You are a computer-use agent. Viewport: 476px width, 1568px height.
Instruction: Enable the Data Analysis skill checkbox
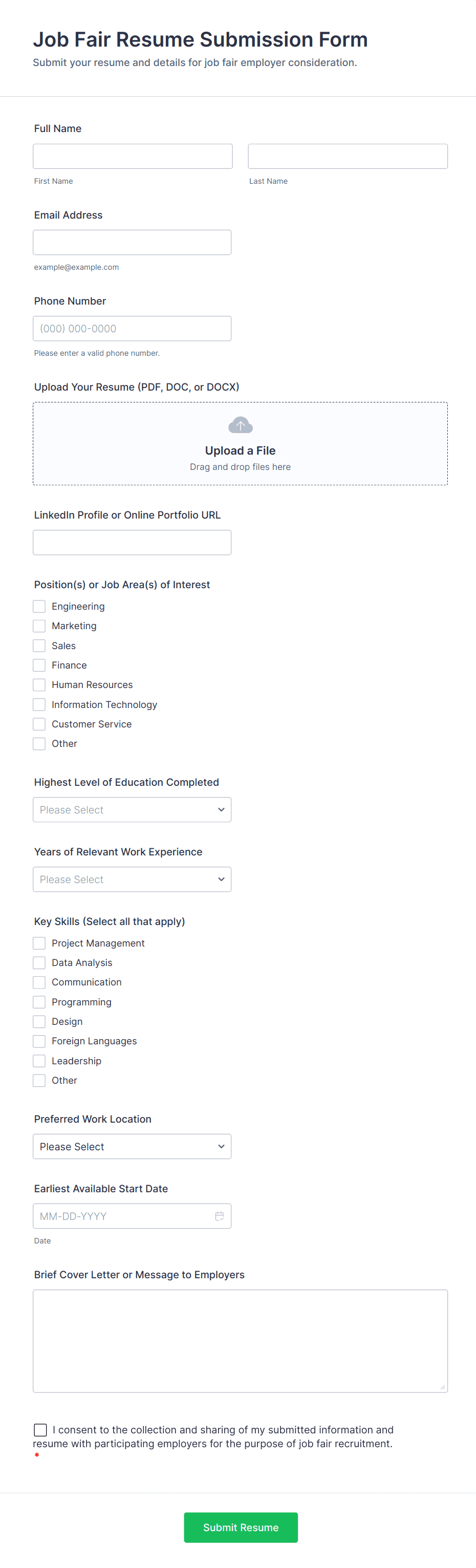[39, 962]
